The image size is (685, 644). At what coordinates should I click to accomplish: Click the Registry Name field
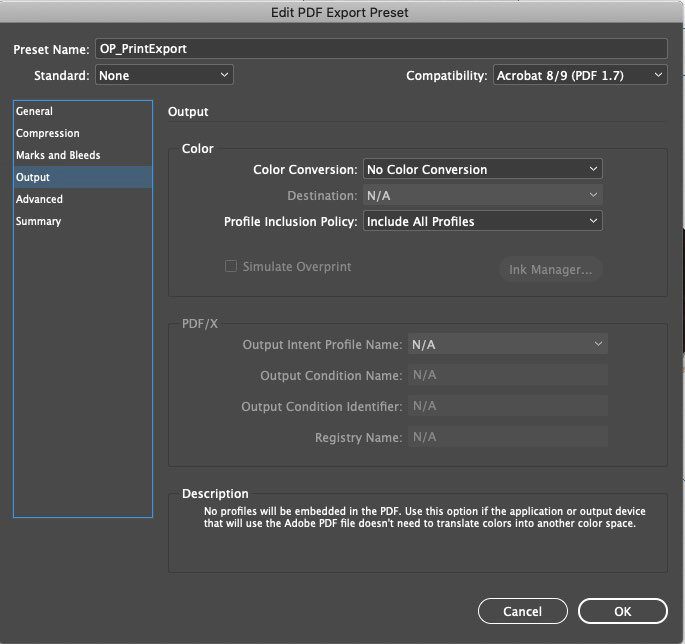[508, 437]
